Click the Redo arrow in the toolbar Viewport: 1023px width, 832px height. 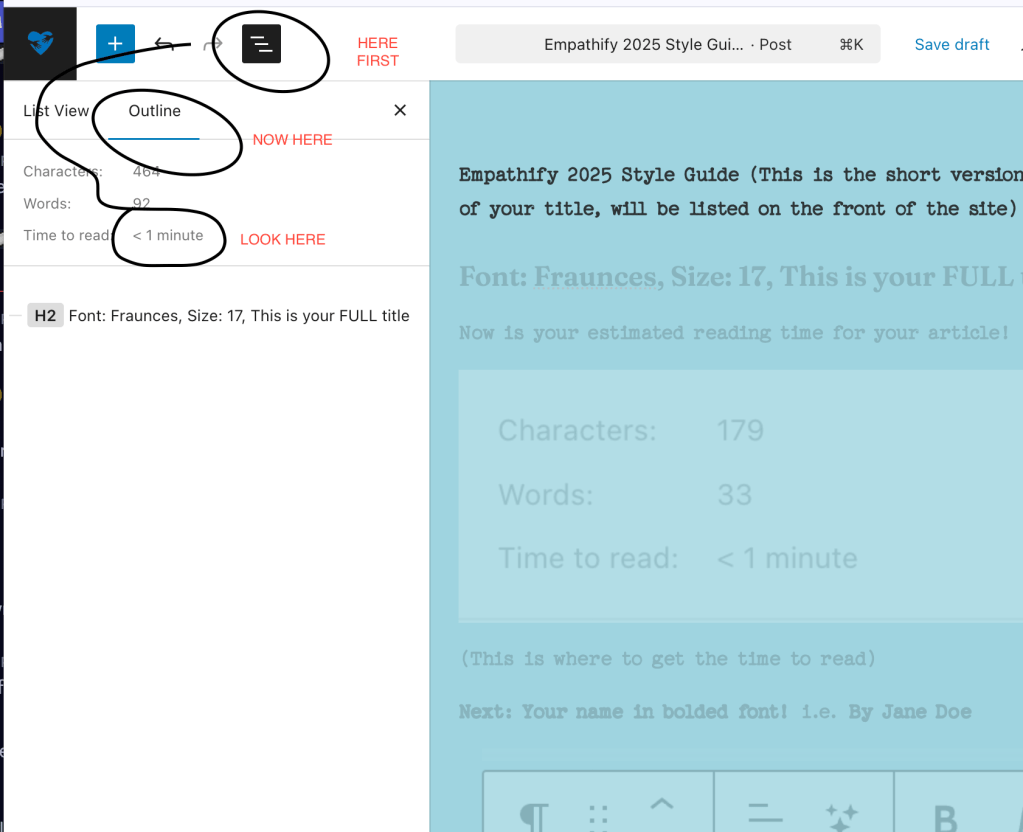pyautogui.click(x=212, y=44)
